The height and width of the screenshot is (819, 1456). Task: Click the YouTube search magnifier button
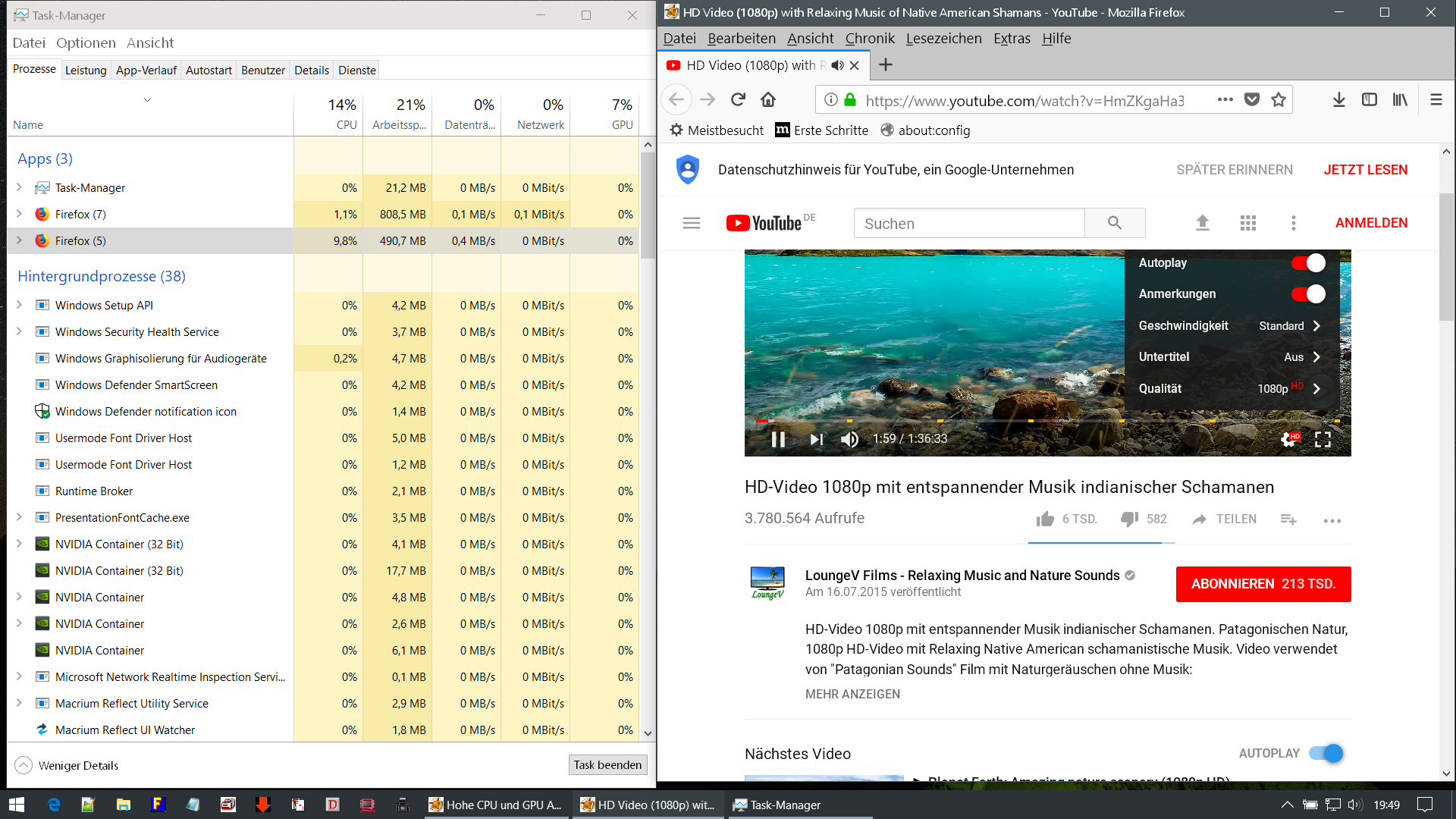pos(1114,223)
